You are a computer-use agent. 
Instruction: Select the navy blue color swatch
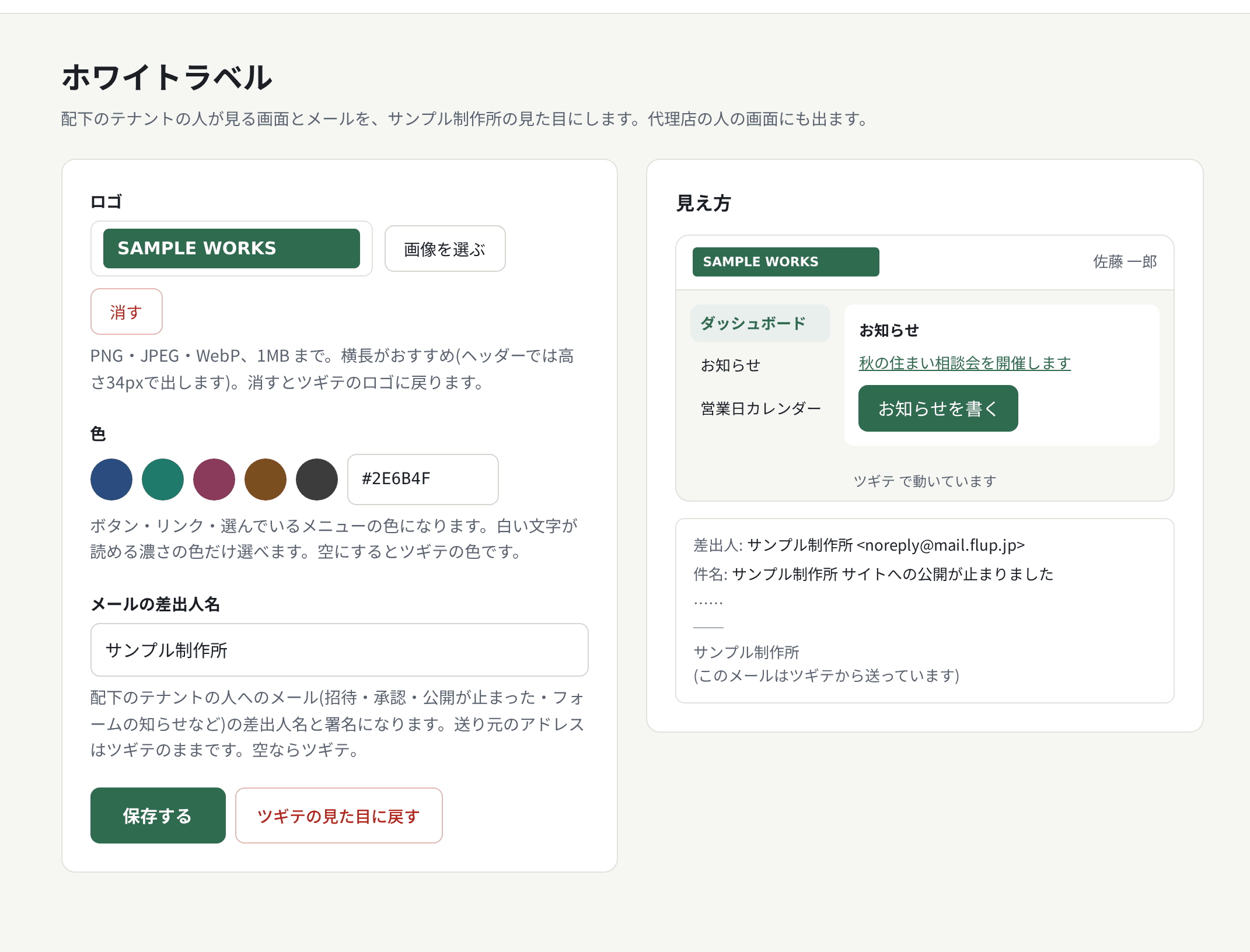(111, 480)
